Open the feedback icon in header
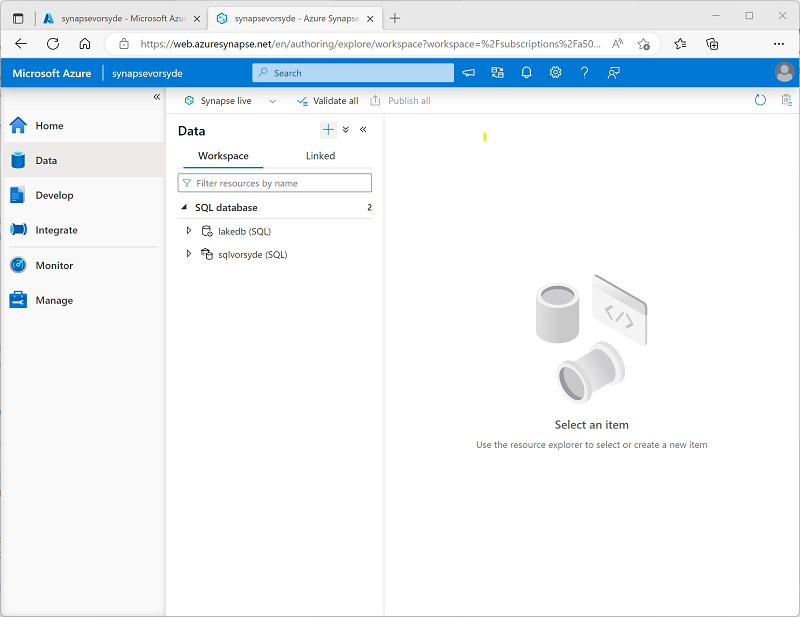Image resolution: width=800 pixels, height=617 pixels. click(613, 73)
